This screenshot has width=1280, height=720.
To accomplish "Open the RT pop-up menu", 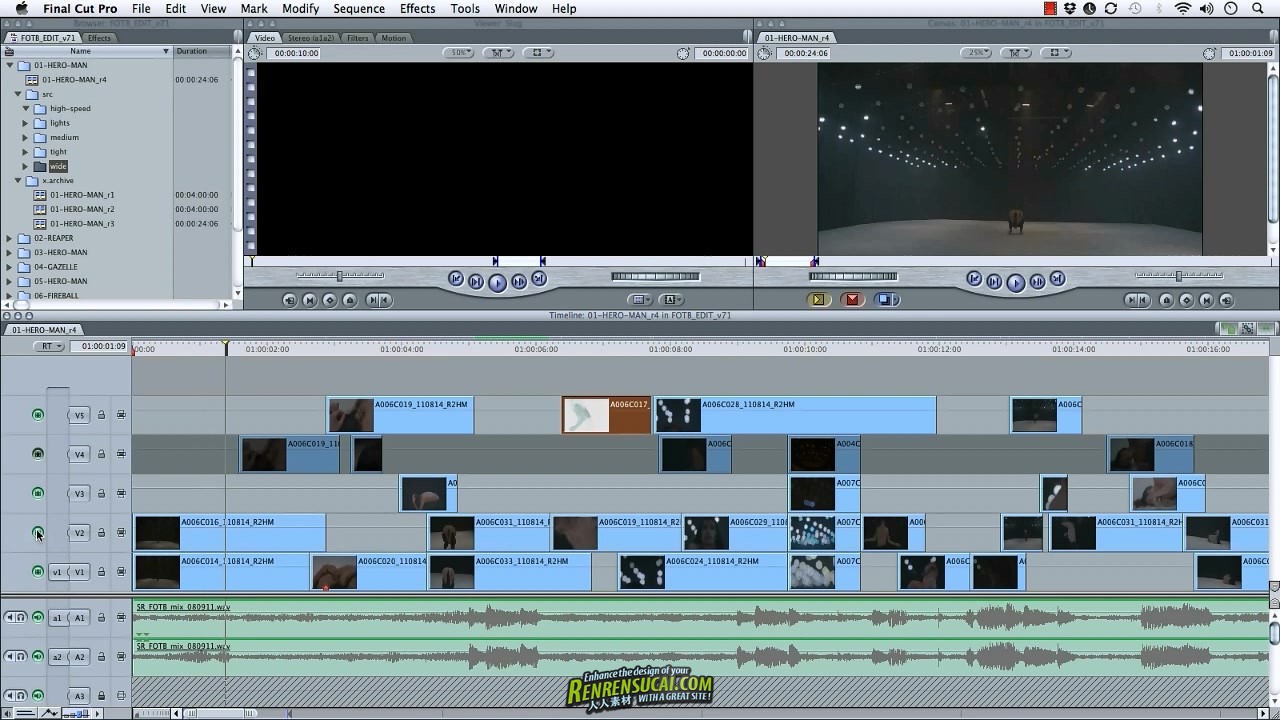I will [49, 346].
